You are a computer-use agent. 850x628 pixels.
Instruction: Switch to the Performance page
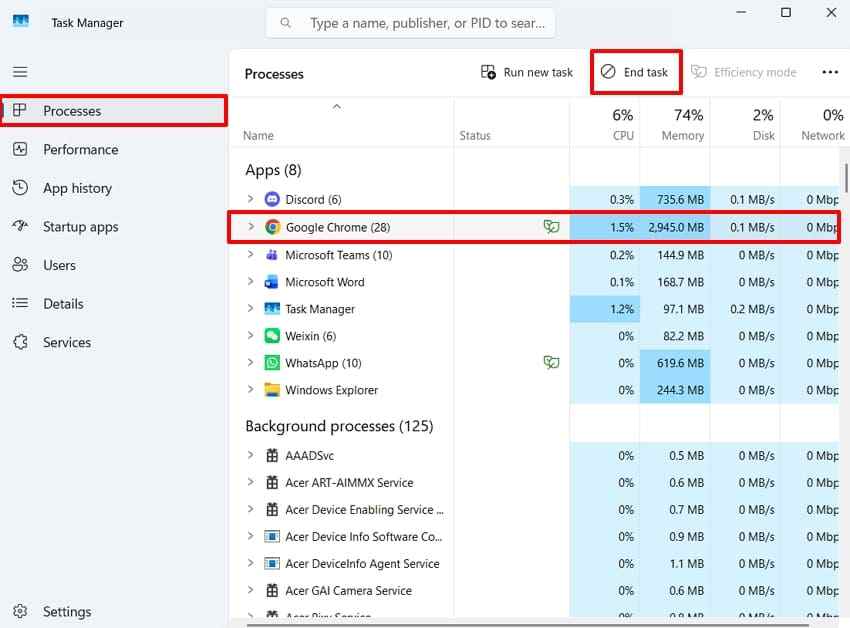coord(114,150)
